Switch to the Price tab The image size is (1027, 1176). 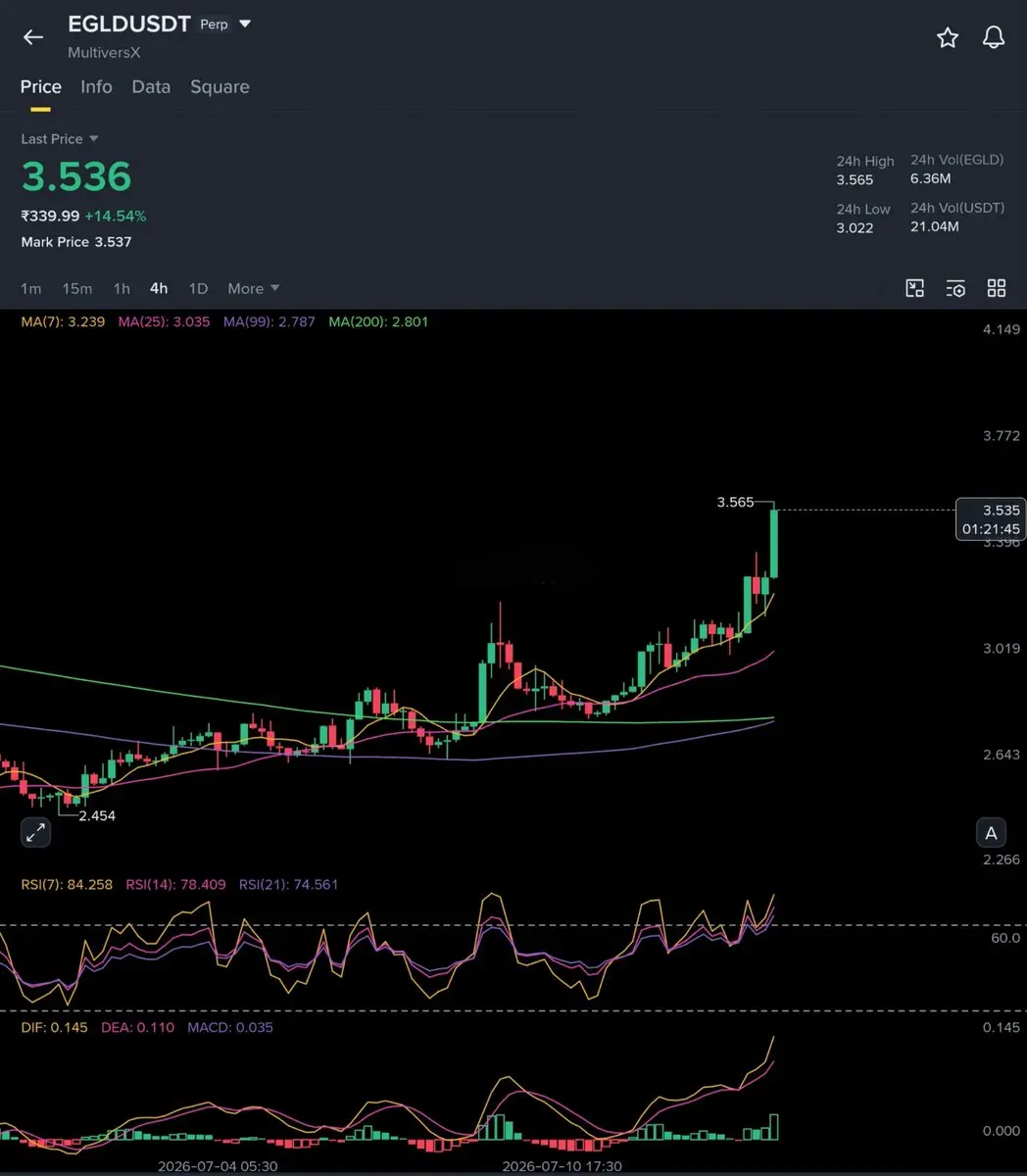(41, 86)
